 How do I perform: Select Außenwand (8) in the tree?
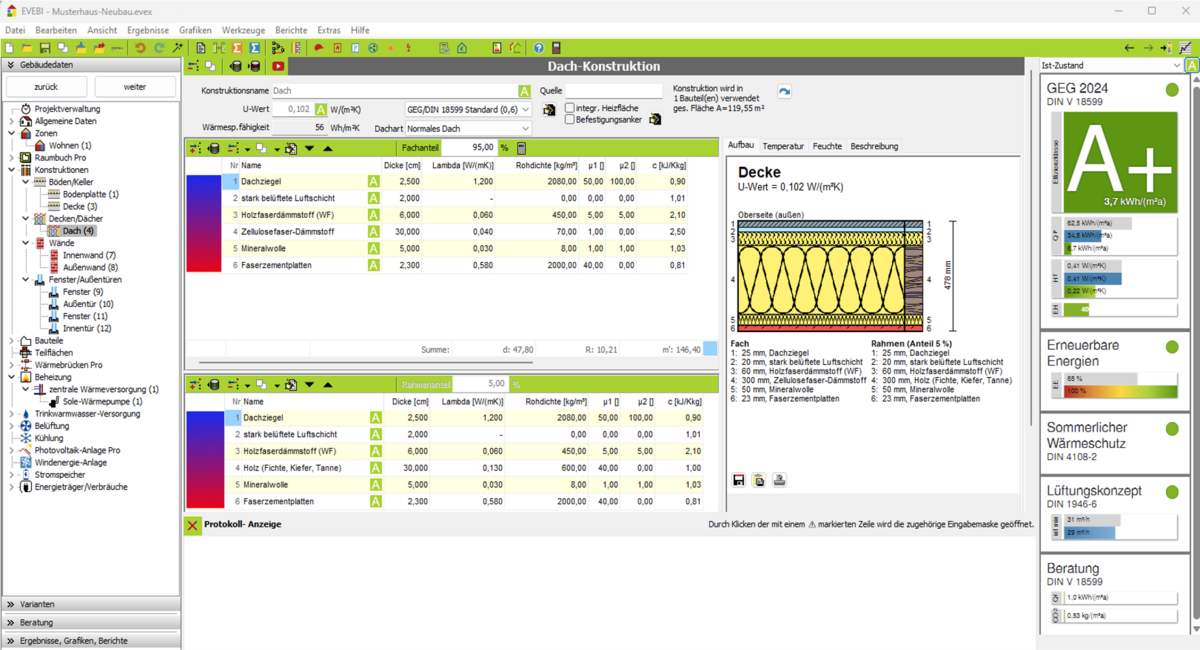(x=90, y=268)
